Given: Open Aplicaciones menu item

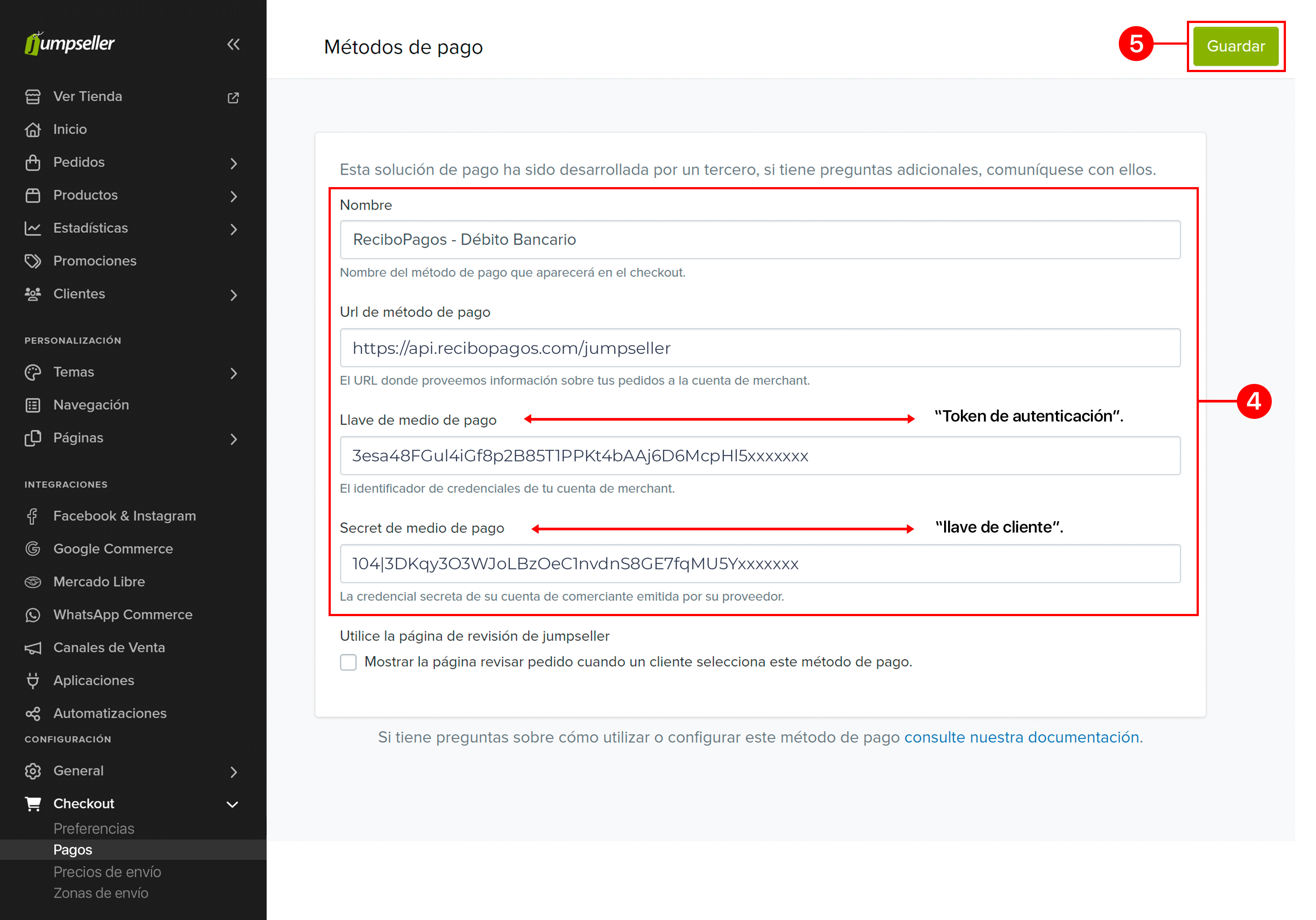Looking at the screenshot, I should pyautogui.click(x=93, y=680).
